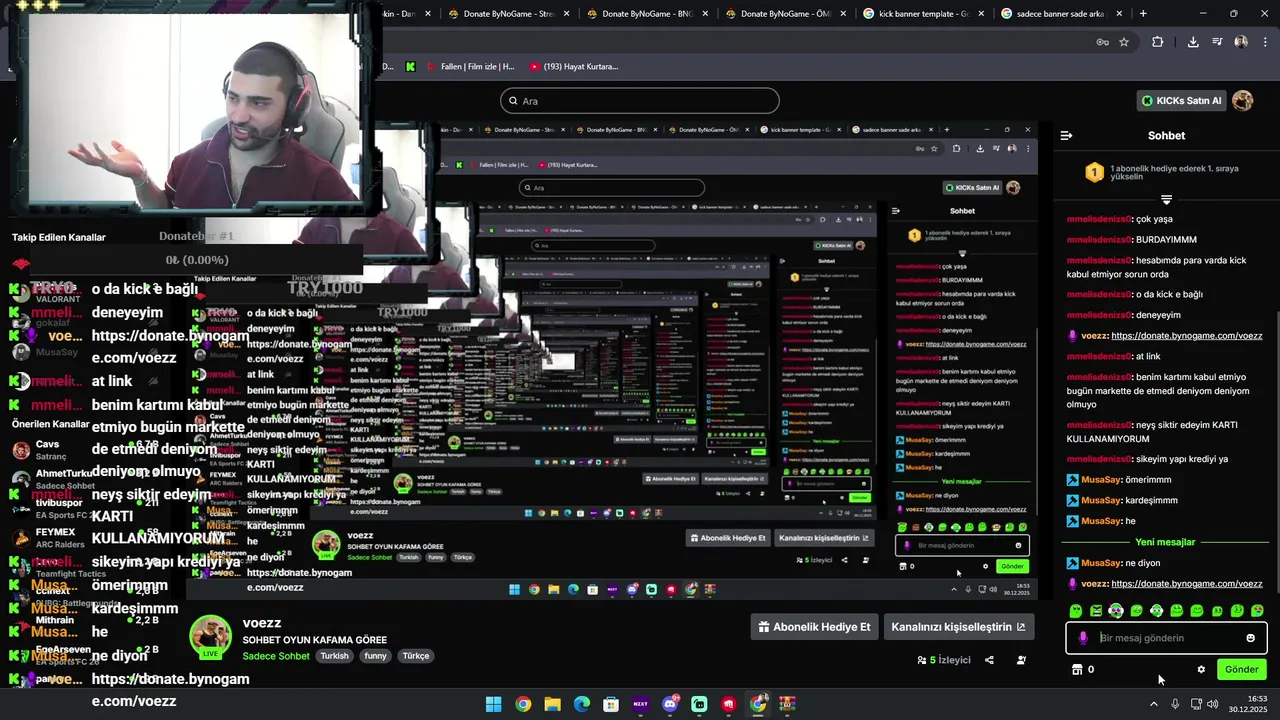Open the Kick bookmark in bookmarks bar
Image resolution: width=1280 pixels, height=720 pixels.
(410, 67)
